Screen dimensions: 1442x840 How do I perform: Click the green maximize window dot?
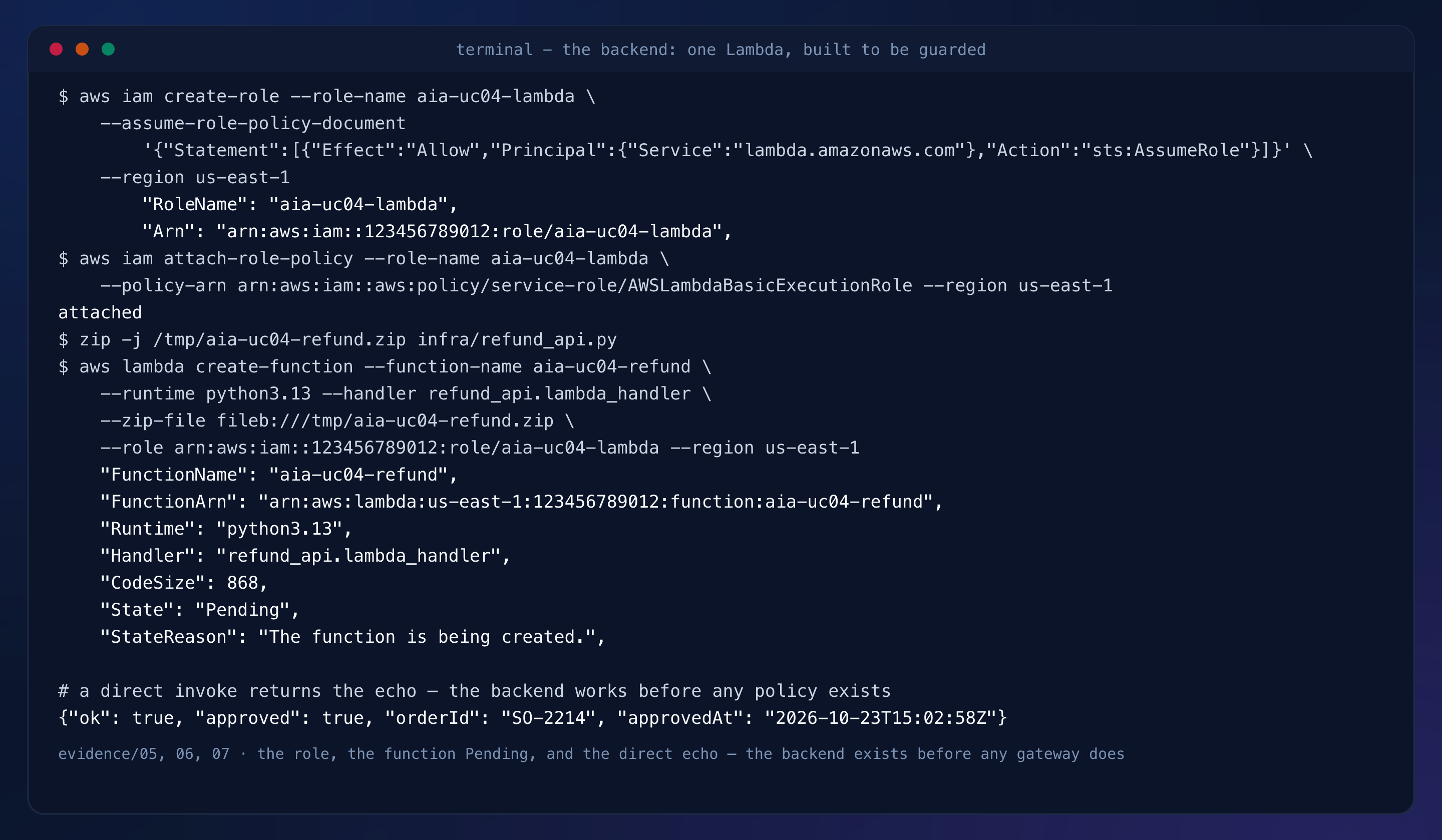point(108,49)
